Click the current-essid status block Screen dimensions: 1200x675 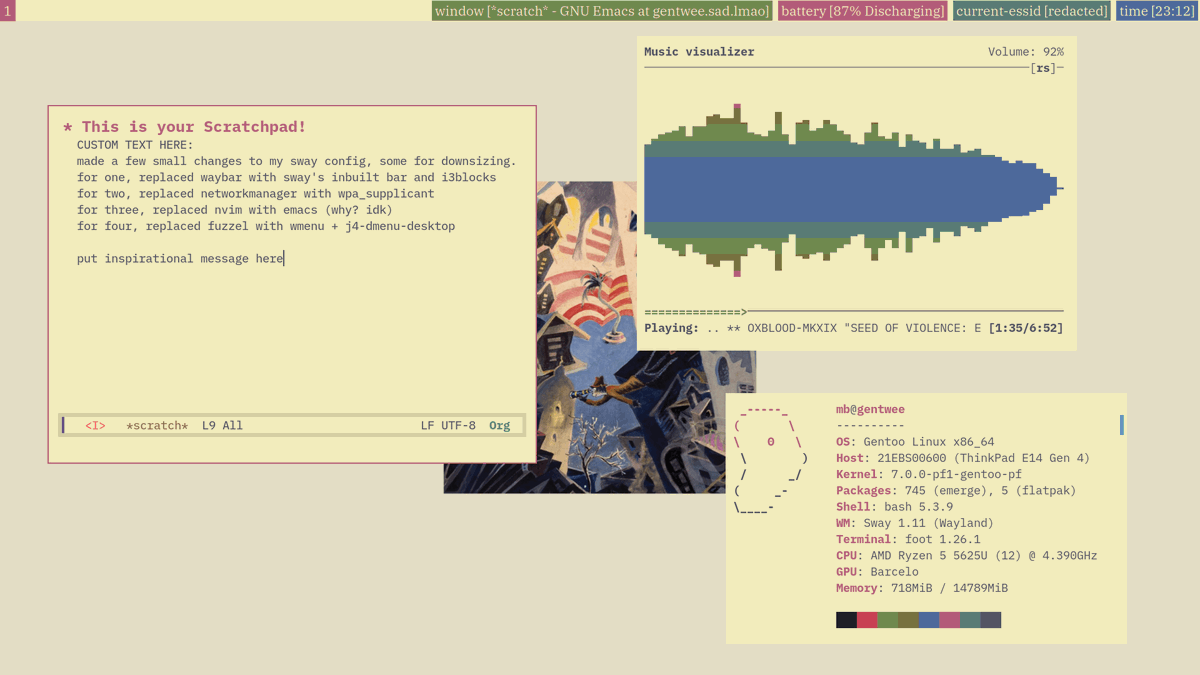click(x=1031, y=11)
